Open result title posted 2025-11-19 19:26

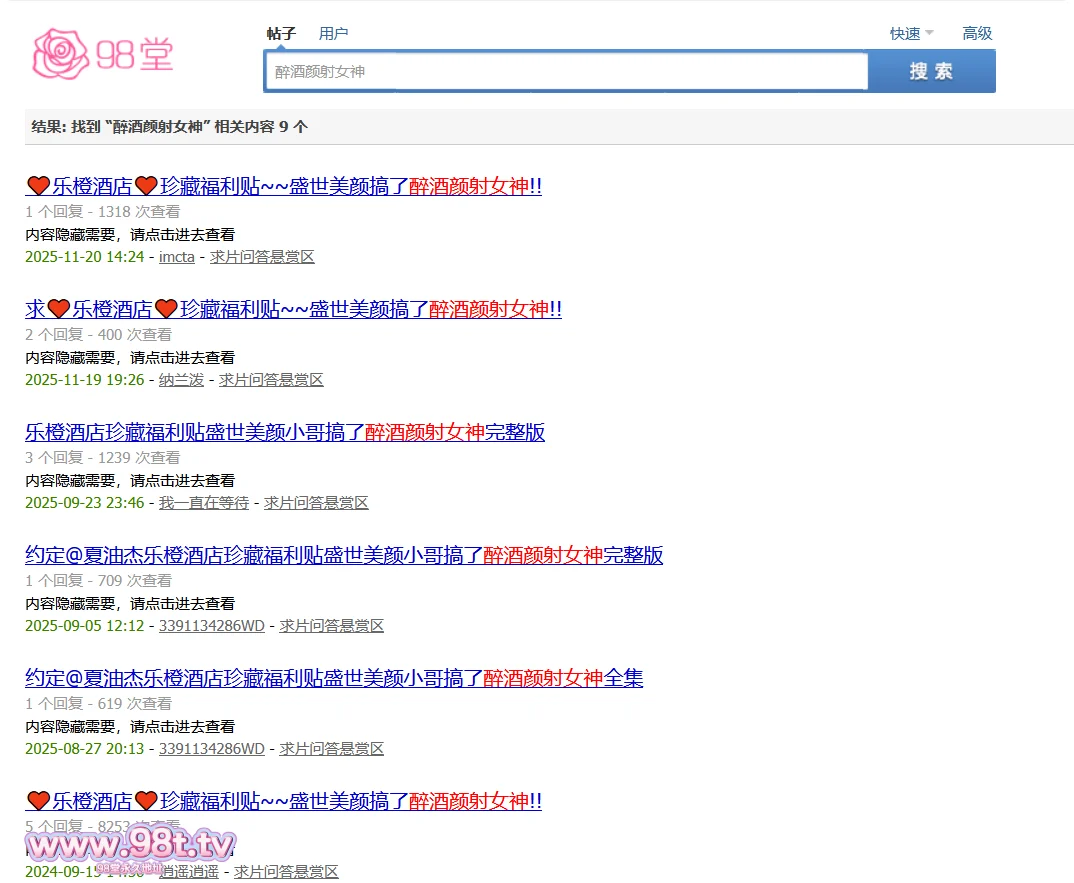click(x=293, y=309)
